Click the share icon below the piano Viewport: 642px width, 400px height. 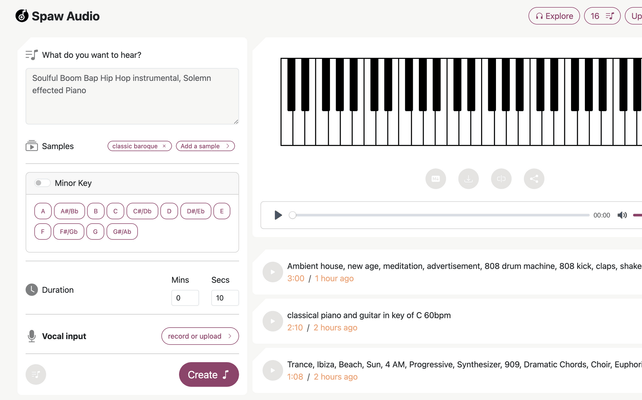[x=534, y=179]
